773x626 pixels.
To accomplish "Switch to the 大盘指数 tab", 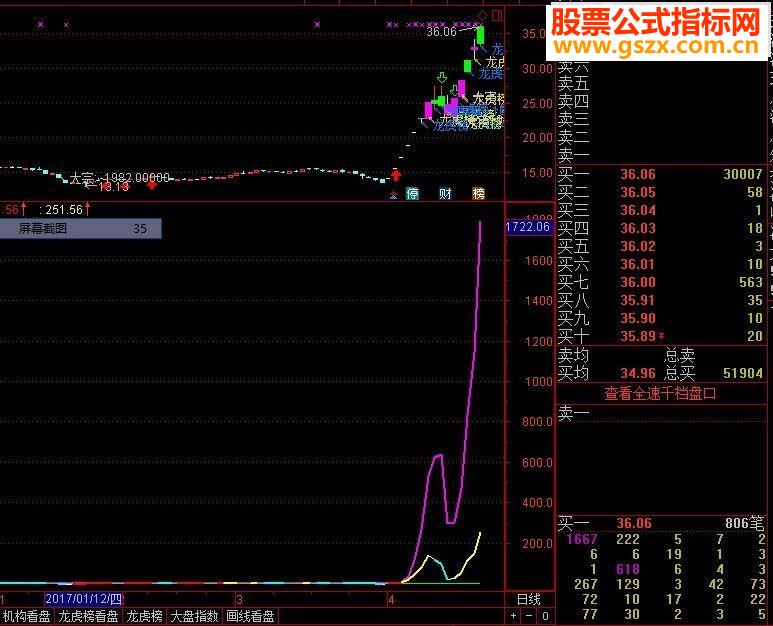I will (x=194, y=617).
